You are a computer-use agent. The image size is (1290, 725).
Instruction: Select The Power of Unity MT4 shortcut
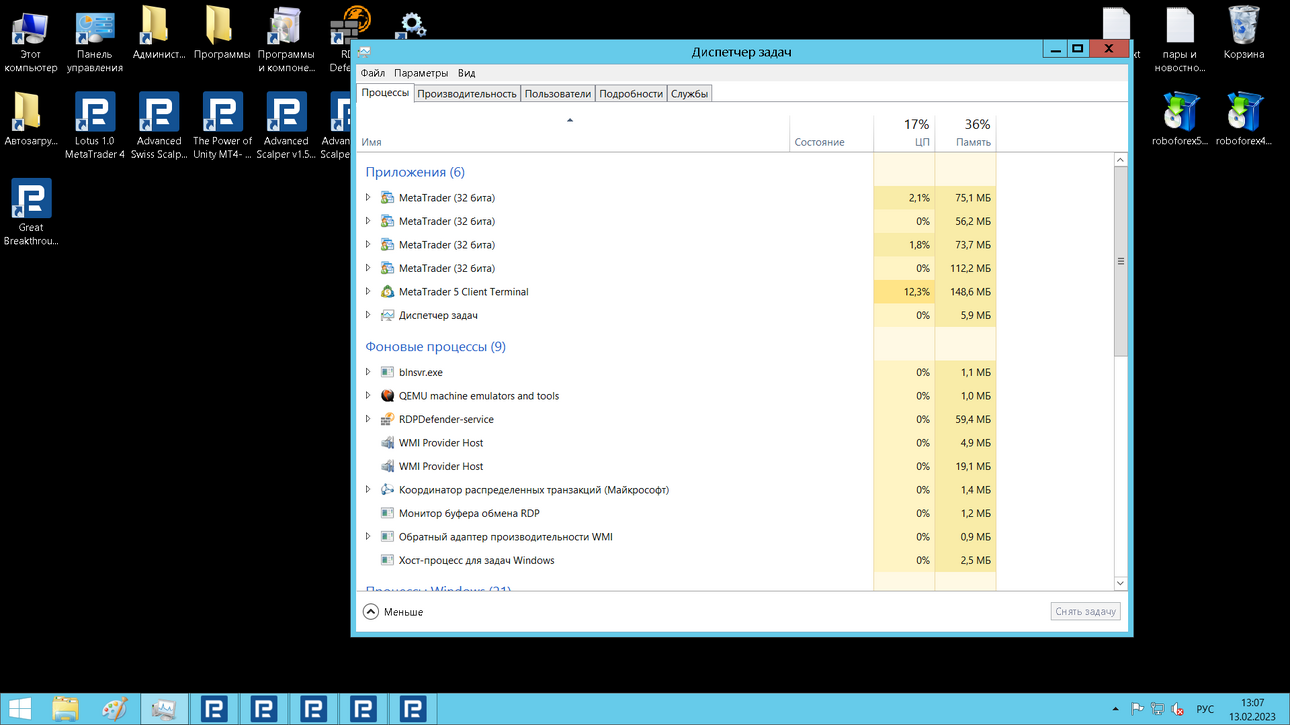tap(222, 126)
